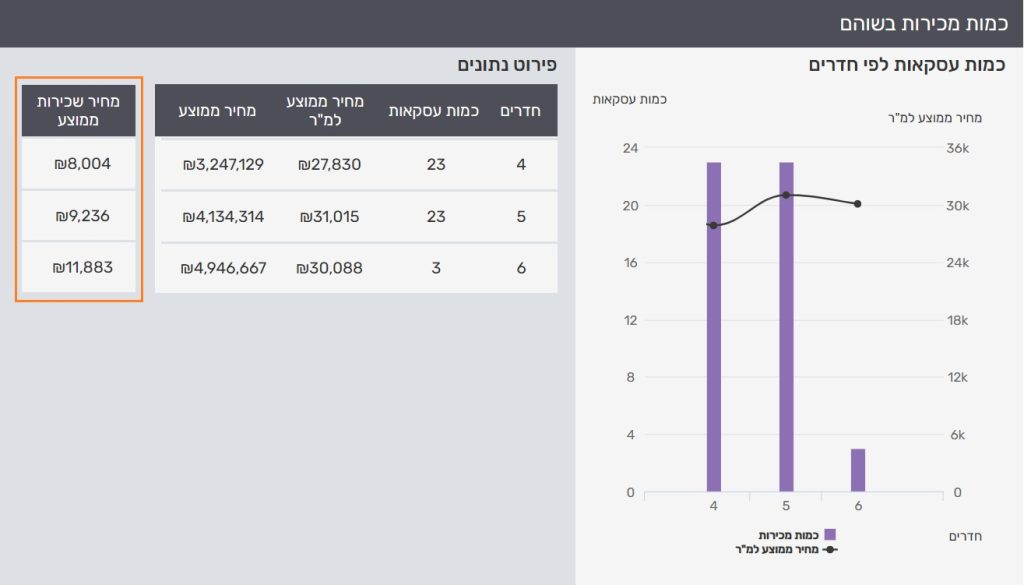
Task: Toggle the כמות מכירות legend label
Action: [789, 535]
